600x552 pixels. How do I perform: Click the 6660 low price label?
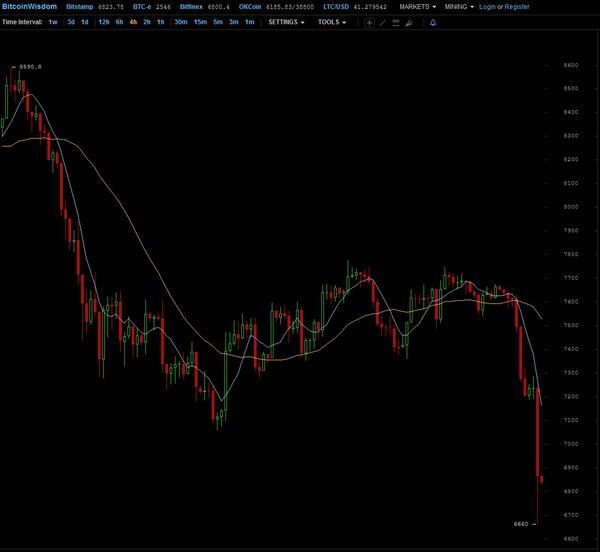521,524
